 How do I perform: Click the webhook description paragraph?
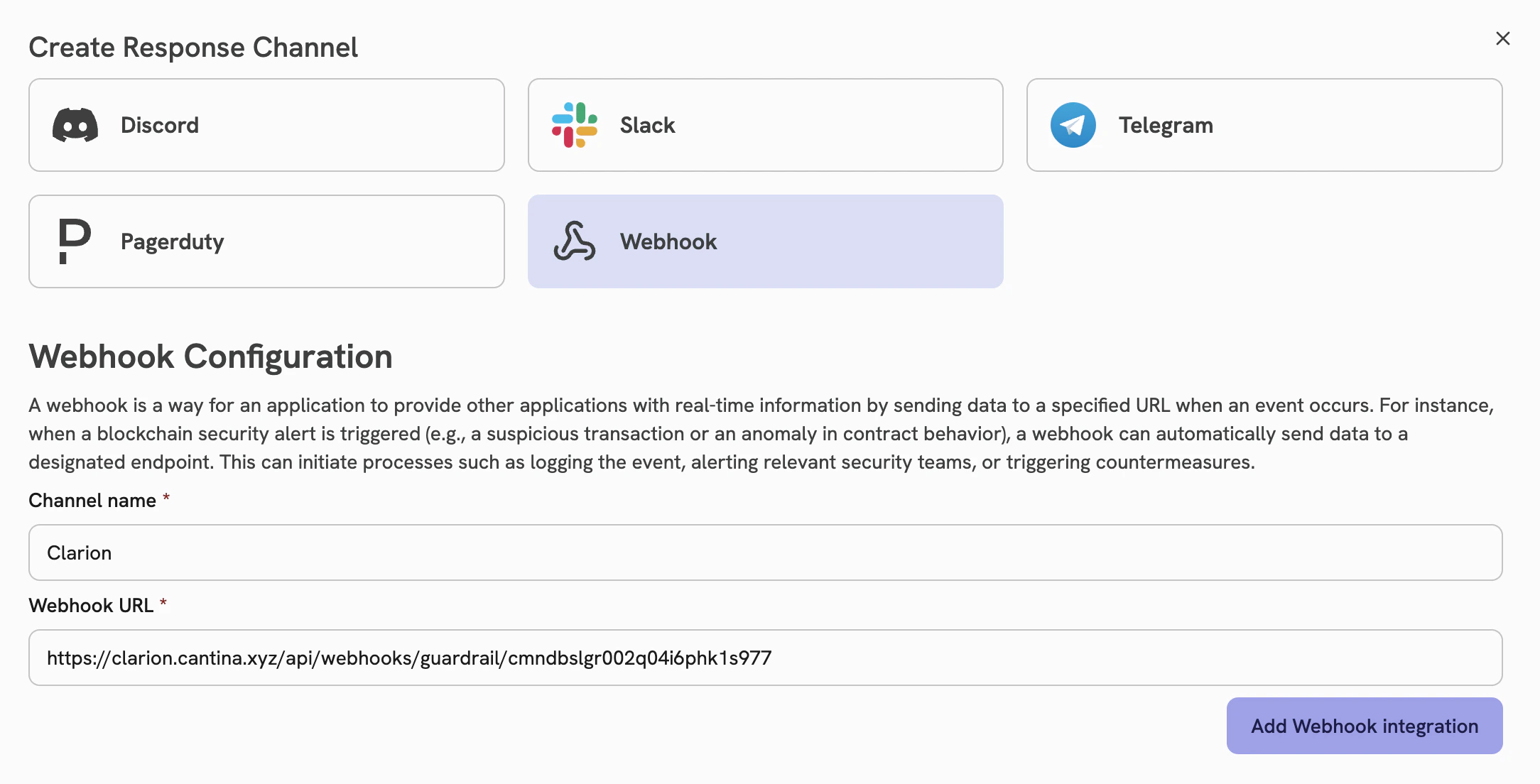pyautogui.click(x=760, y=434)
